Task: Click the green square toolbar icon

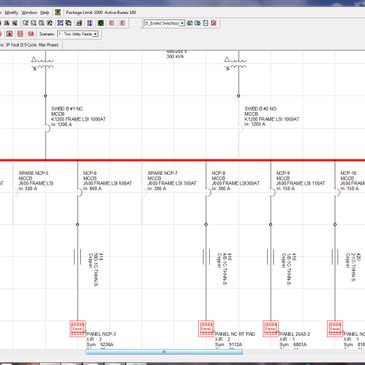Action: 101,23
